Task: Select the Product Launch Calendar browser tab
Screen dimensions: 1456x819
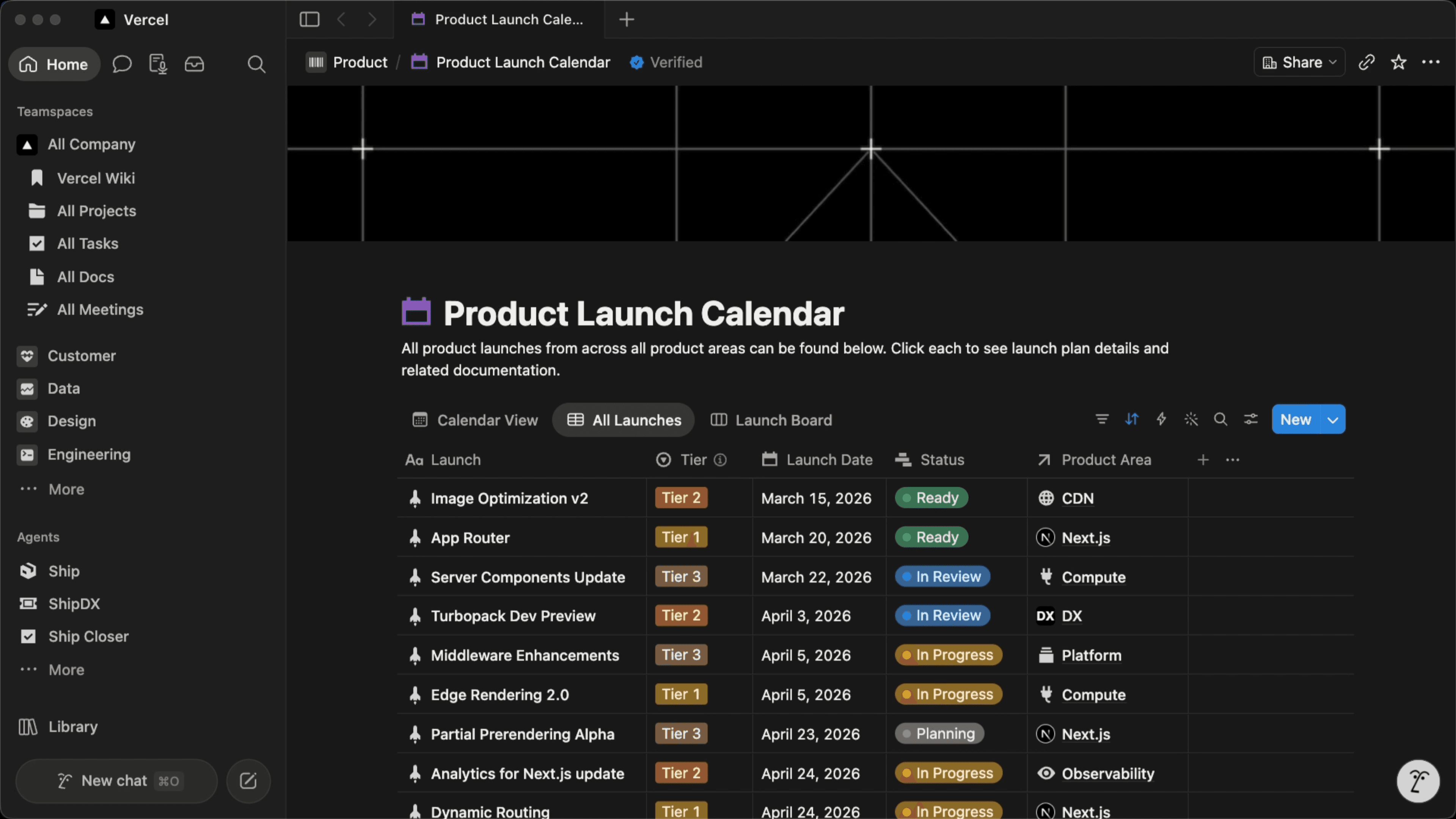Action: point(498,19)
